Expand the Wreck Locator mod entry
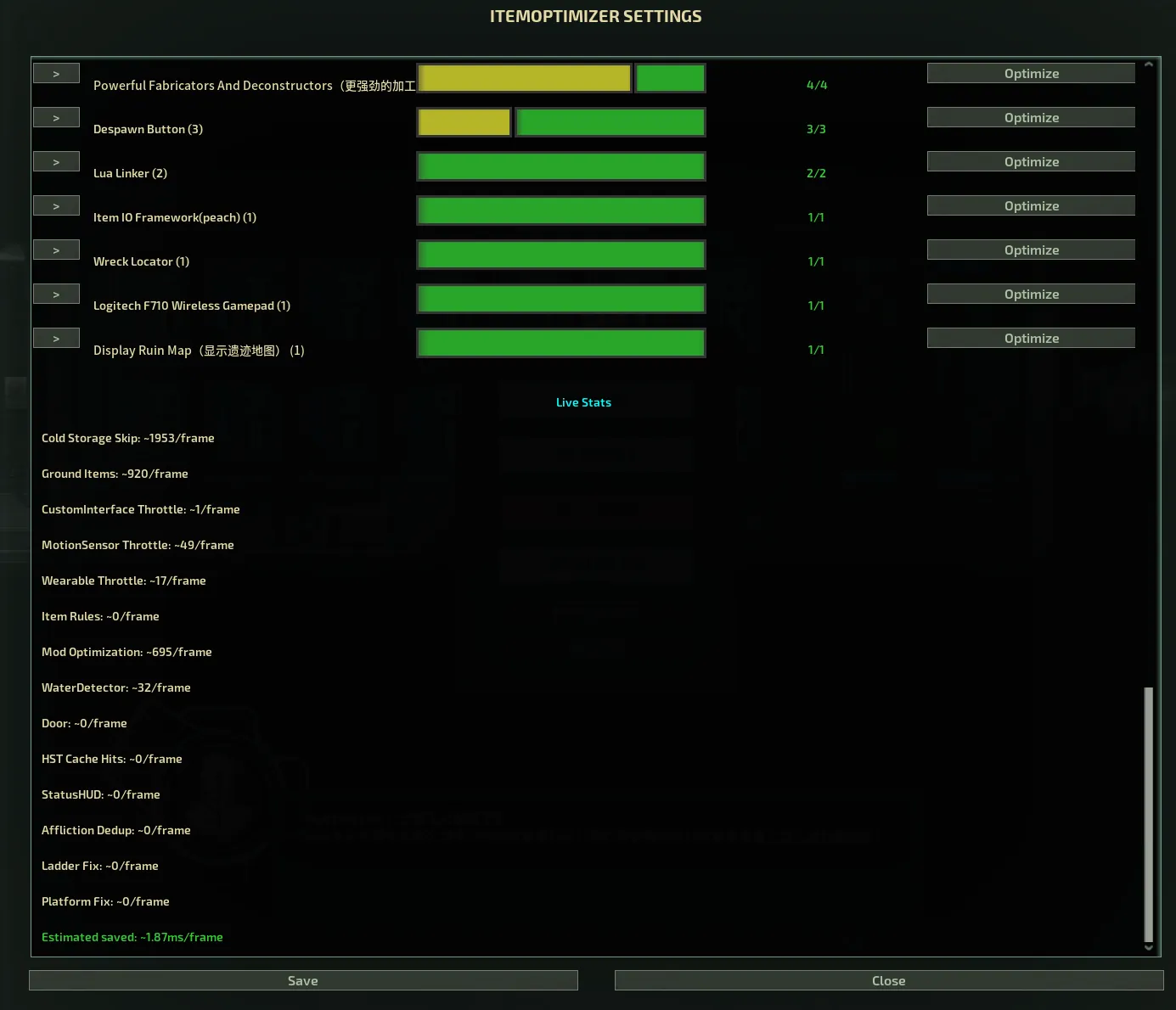1176x1010 pixels. (x=56, y=250)
